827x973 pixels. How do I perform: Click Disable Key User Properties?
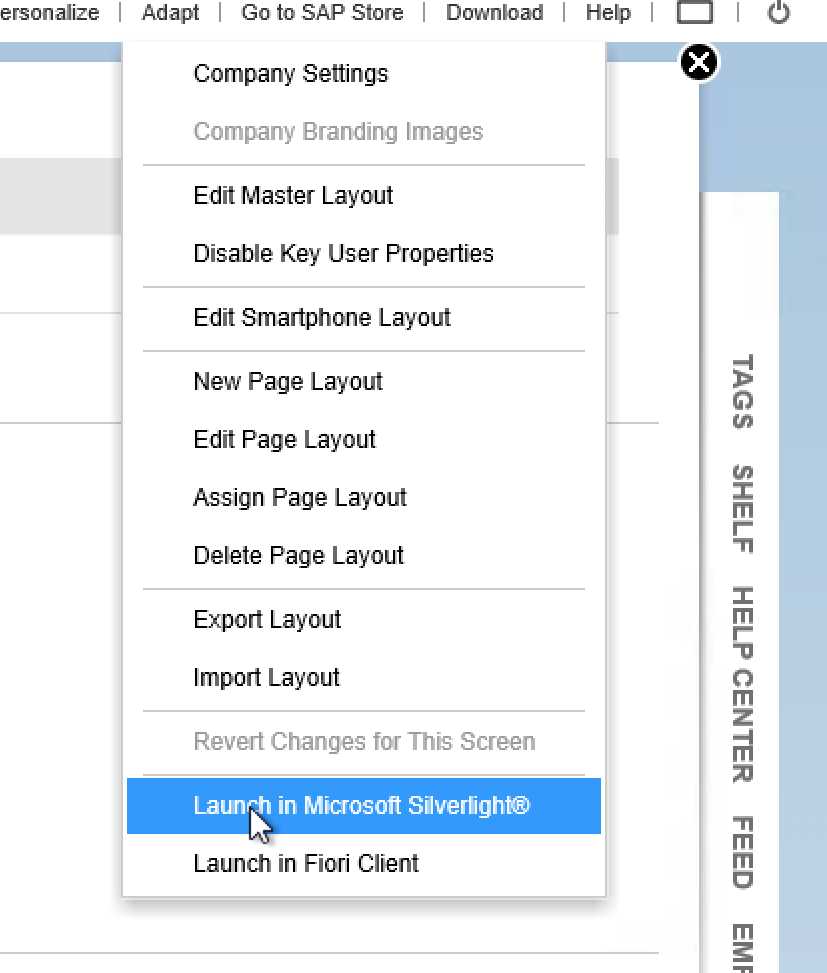pos(343,254)
